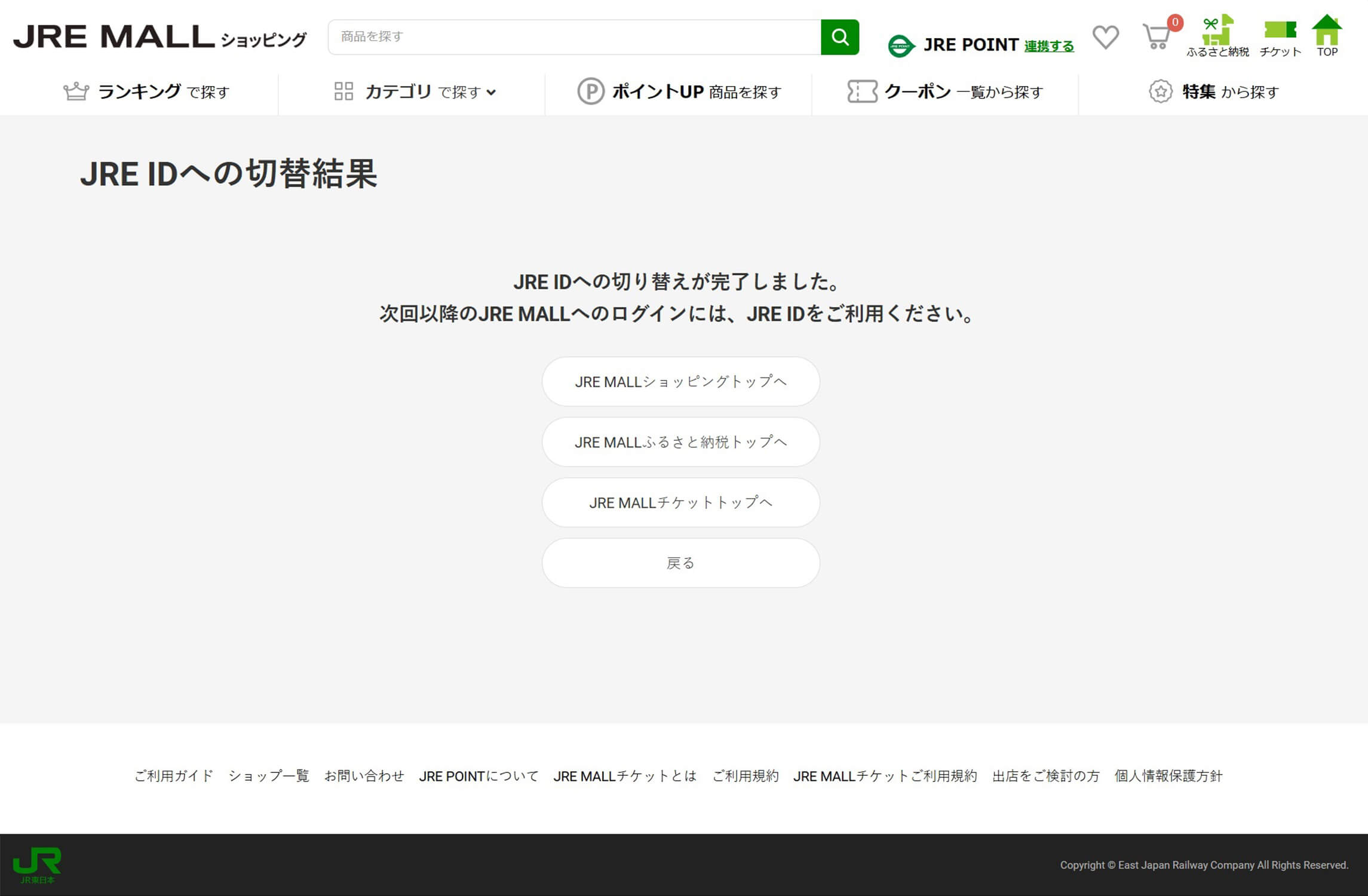Expand the カテゴリで探す dropdown arrow
Screen dimensions: 1368x896
click(491, 92)
